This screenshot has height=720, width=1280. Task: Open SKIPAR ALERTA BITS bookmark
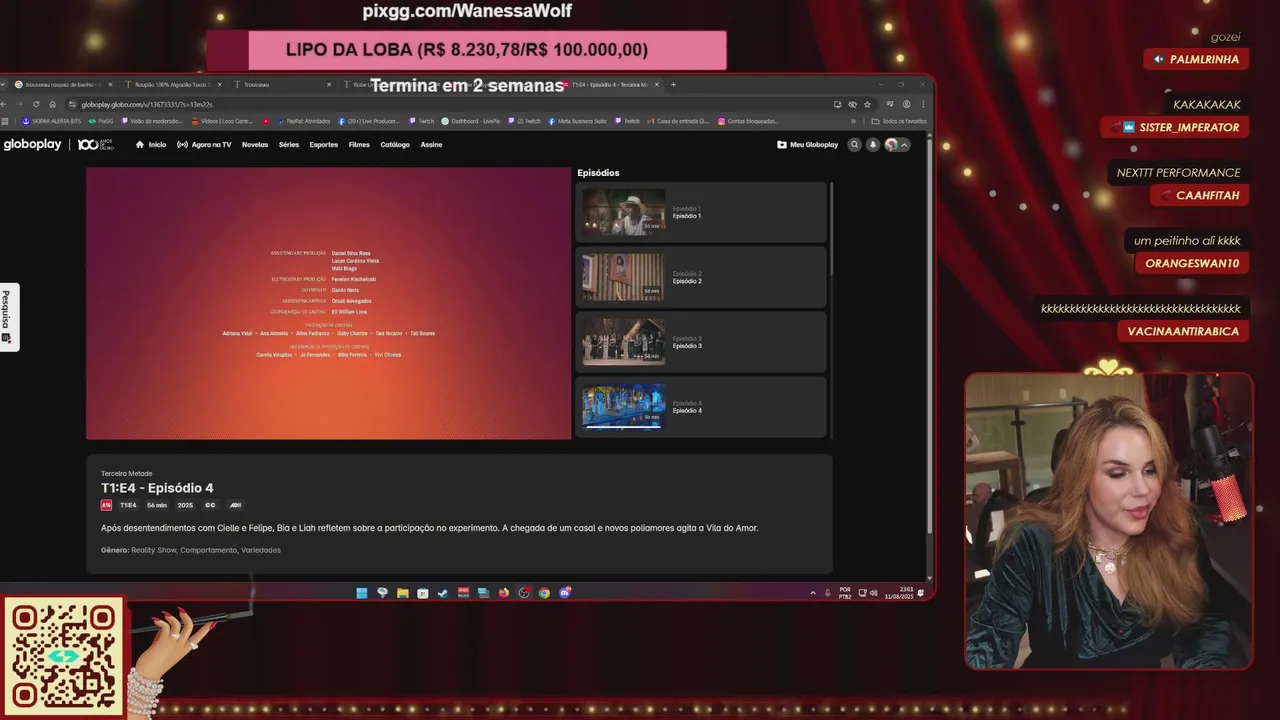tap(52, 121)
